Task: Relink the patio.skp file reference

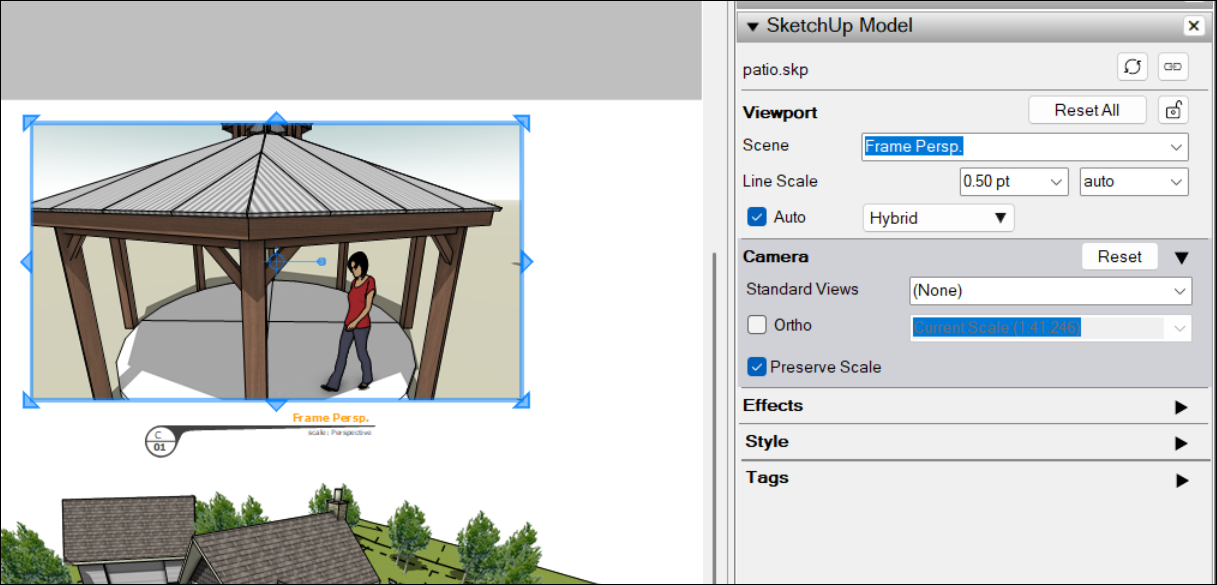Action: [x=1172, y=66]
